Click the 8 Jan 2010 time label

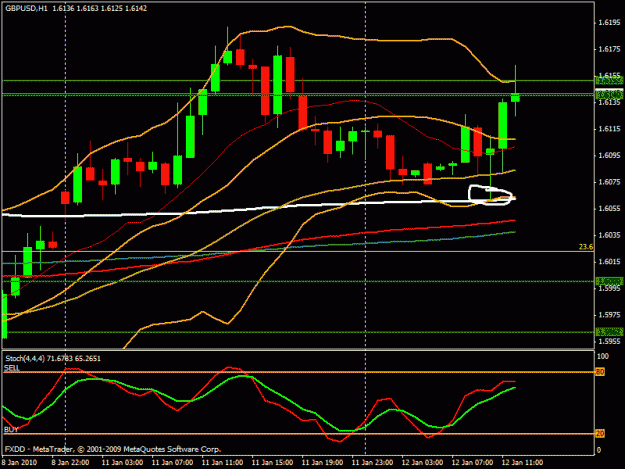click(19, 462)
